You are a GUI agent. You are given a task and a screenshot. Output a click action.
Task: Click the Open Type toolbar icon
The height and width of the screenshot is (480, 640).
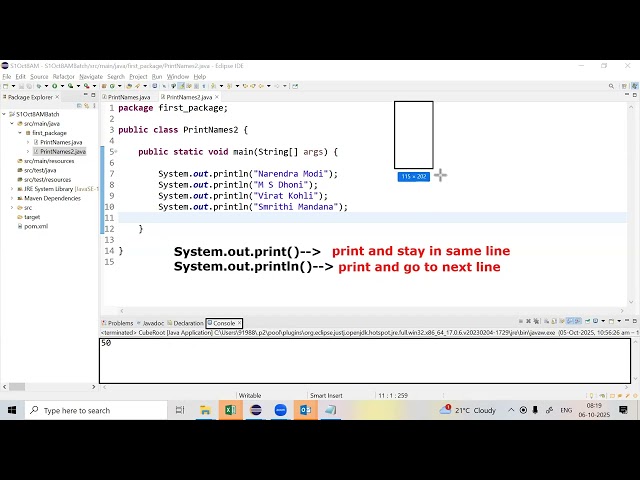point(129,86)
